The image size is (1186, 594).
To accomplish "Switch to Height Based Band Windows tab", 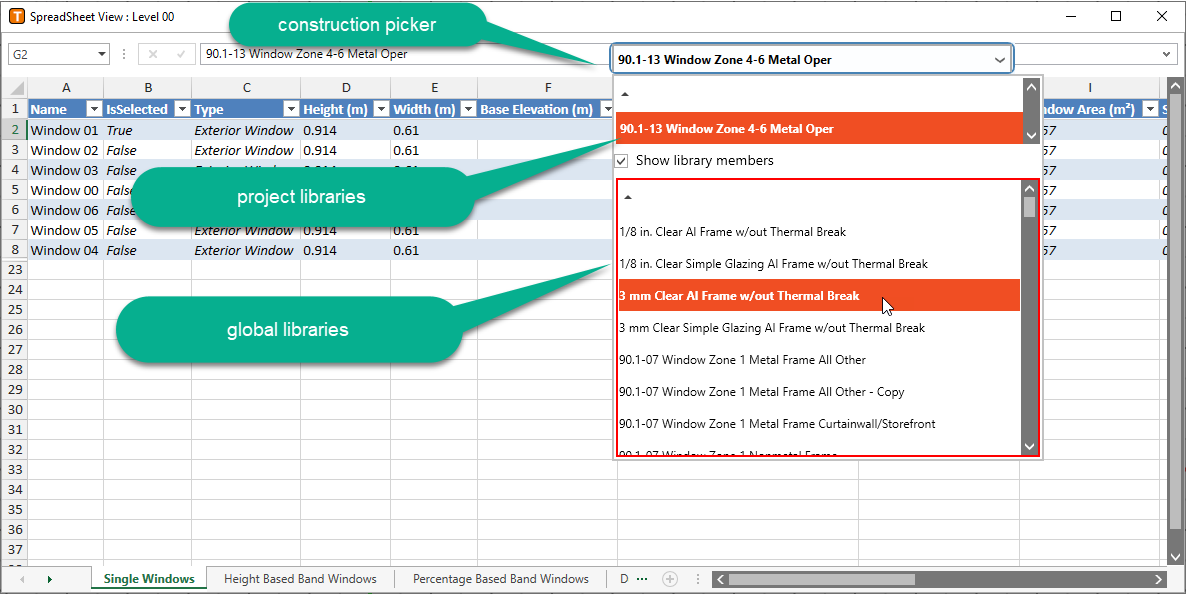I will 300,579.
